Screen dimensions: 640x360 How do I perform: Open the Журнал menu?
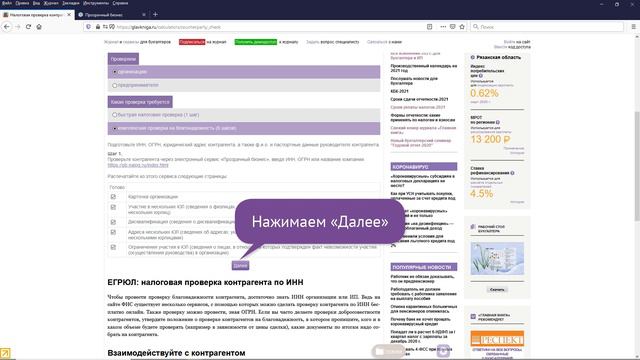51,3
